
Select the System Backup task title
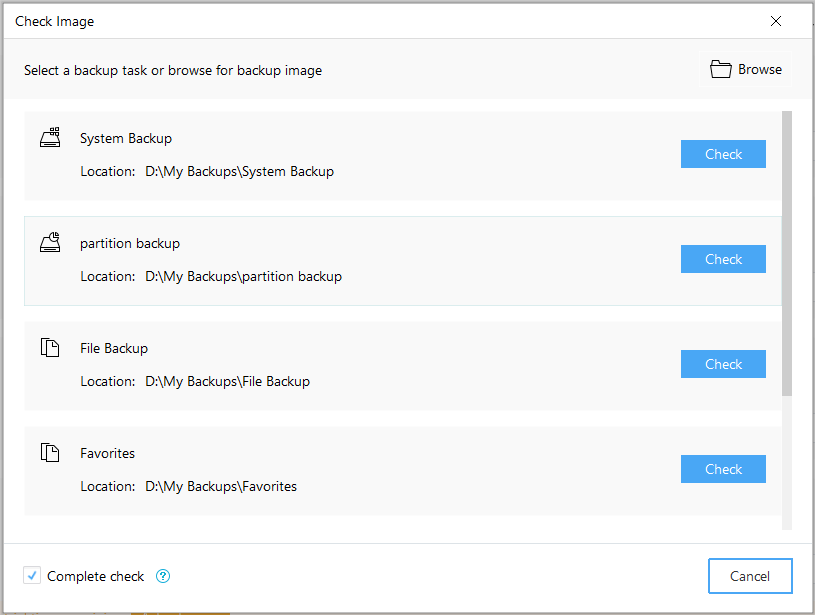click(x=126, y=138)
